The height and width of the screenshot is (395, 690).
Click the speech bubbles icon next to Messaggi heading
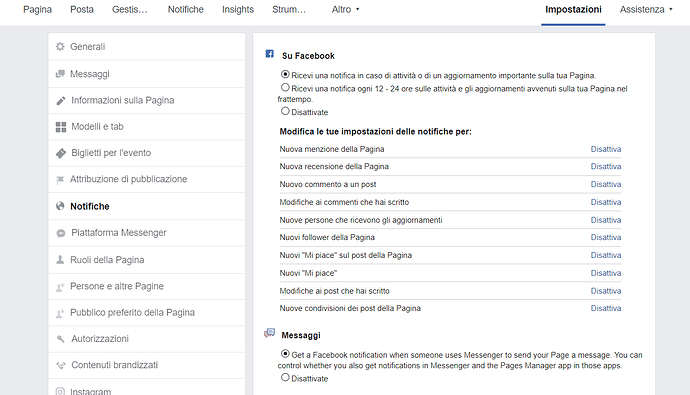point(269,333)
